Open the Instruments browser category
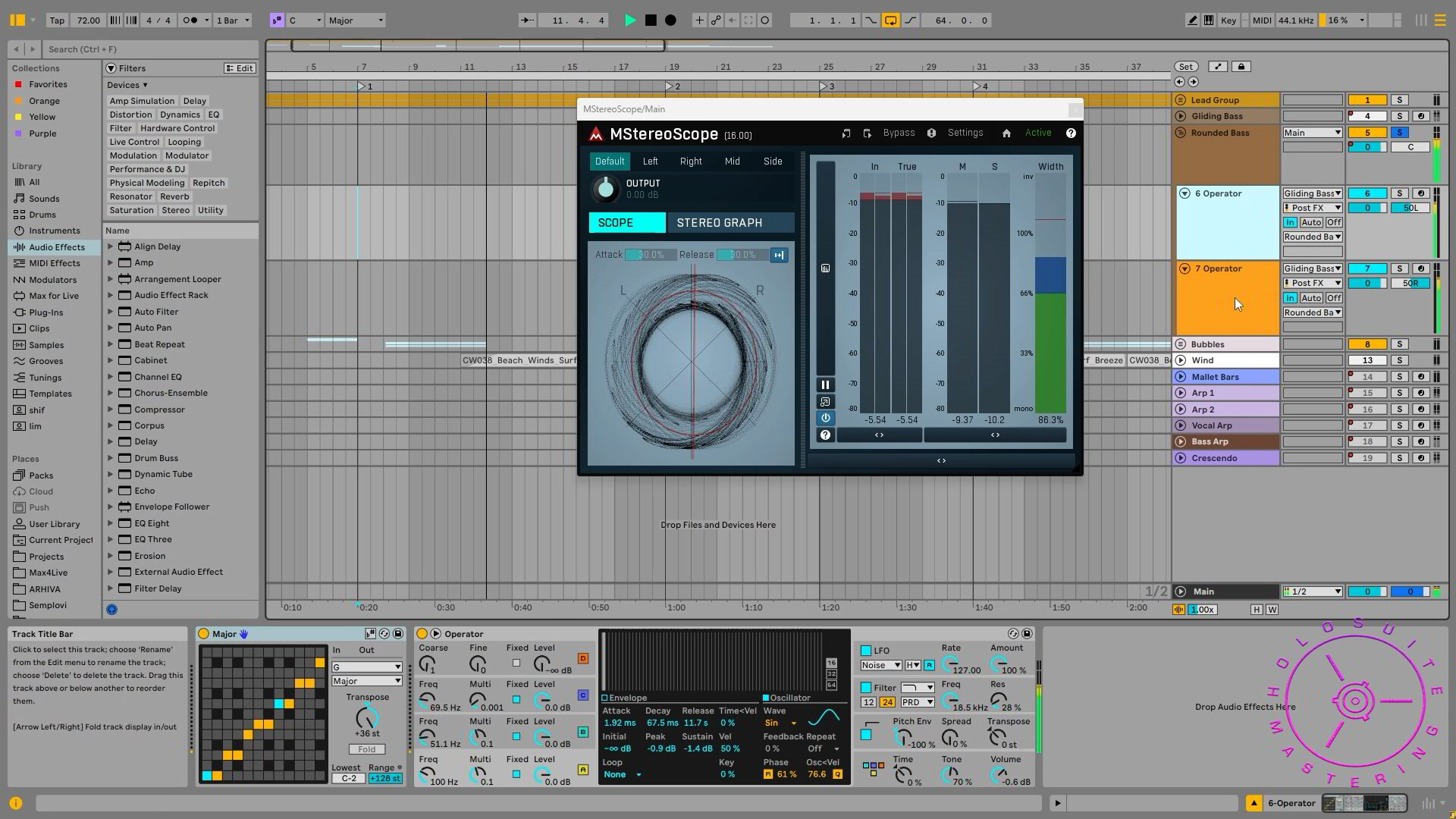This screenshot has height=819, width=1456. click(54, 231)
